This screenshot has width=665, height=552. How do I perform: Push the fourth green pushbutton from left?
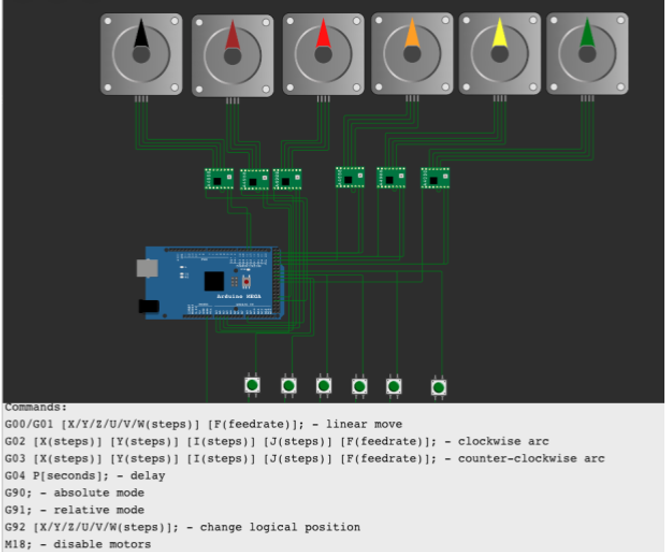point(360,387)
